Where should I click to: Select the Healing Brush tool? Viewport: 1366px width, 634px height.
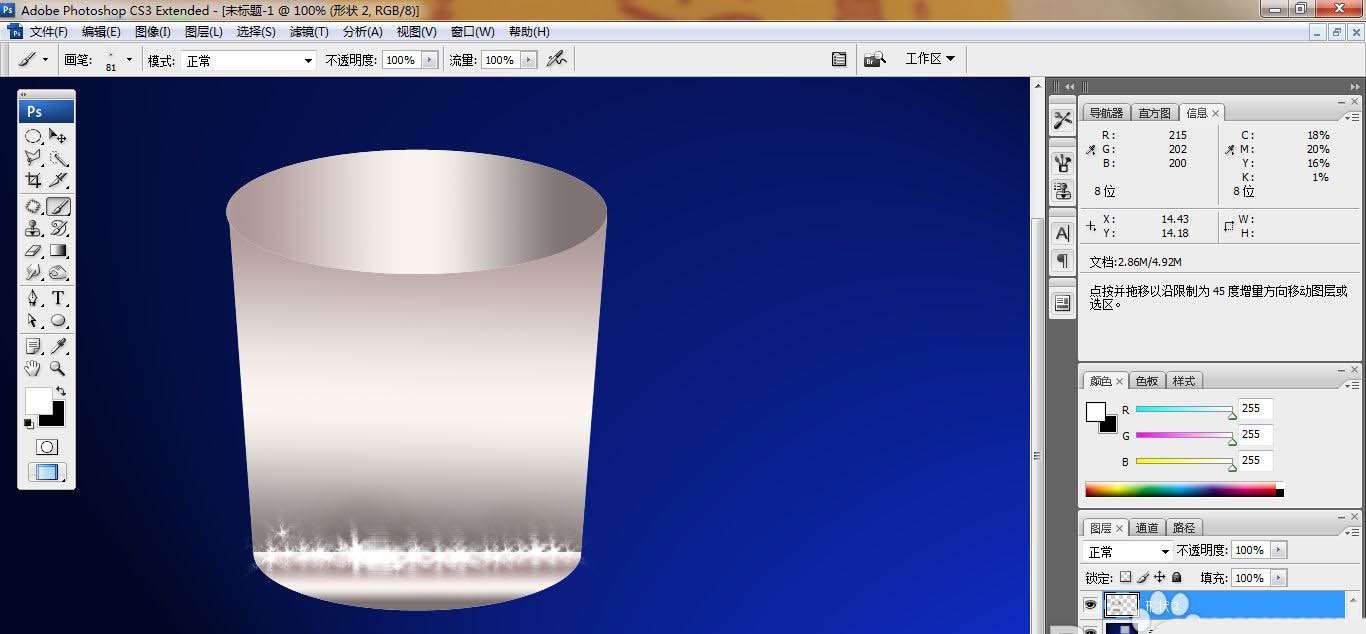coord(33,207)
